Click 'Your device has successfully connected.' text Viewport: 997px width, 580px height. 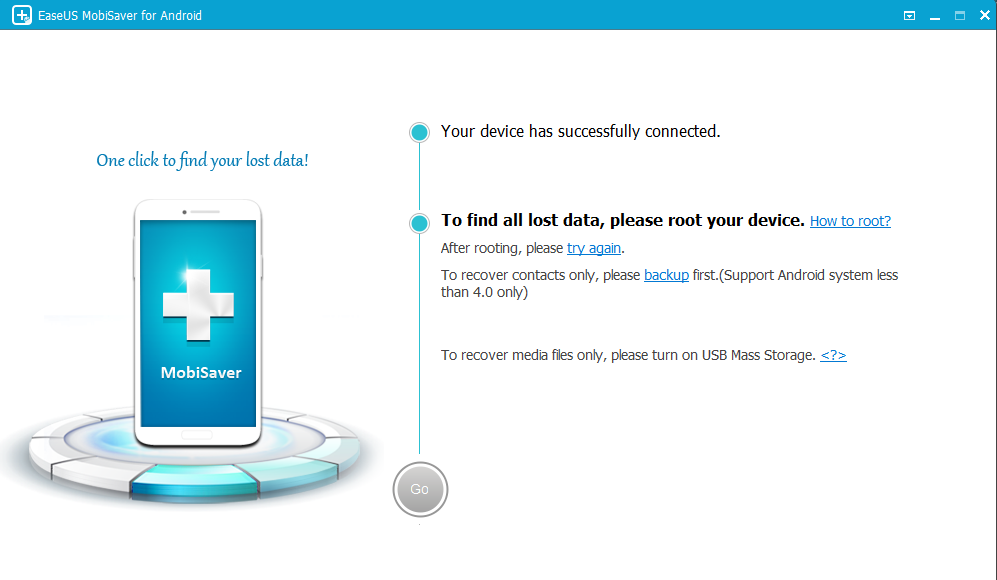(581, 131)
